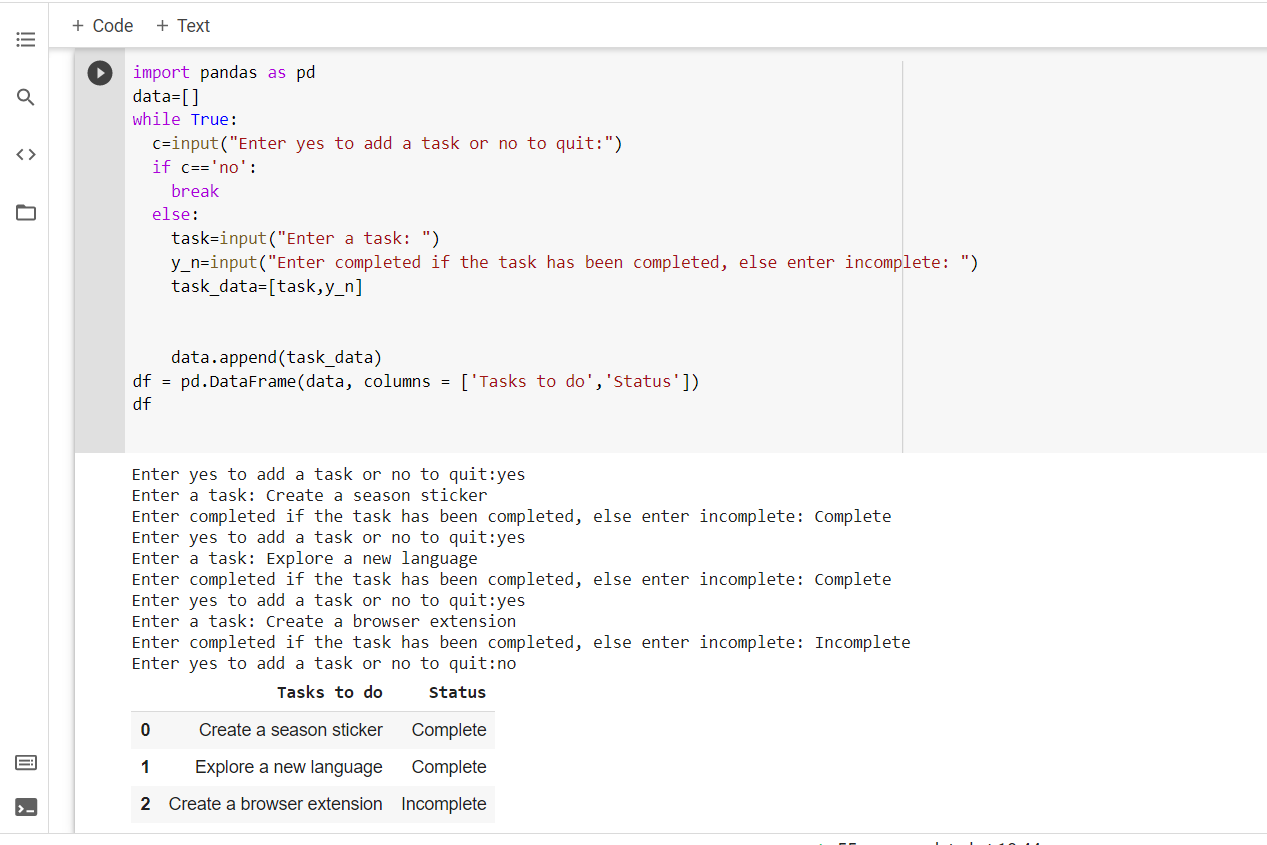
Task: Open the table of contents panel
Action: pyautogui.click(x=25, y=39)
